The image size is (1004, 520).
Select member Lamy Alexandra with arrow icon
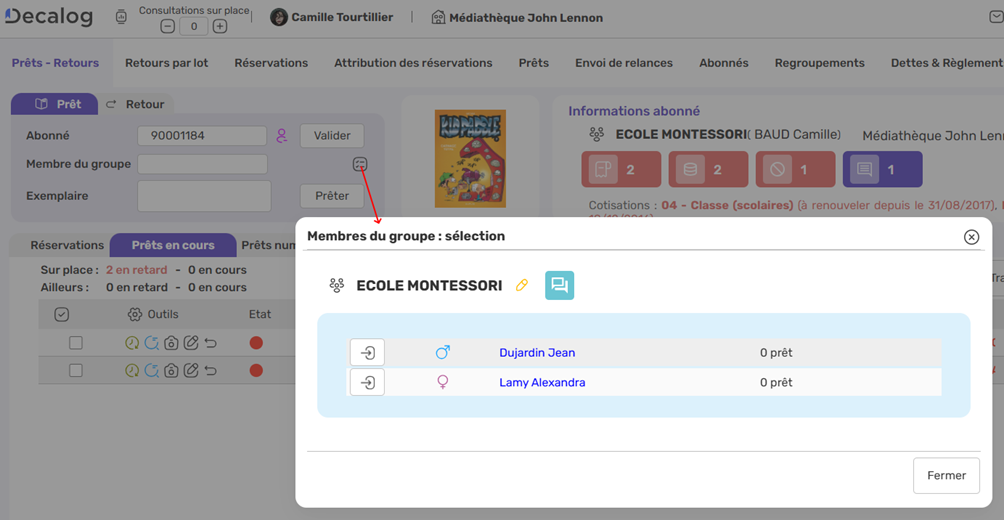[367, 383]
